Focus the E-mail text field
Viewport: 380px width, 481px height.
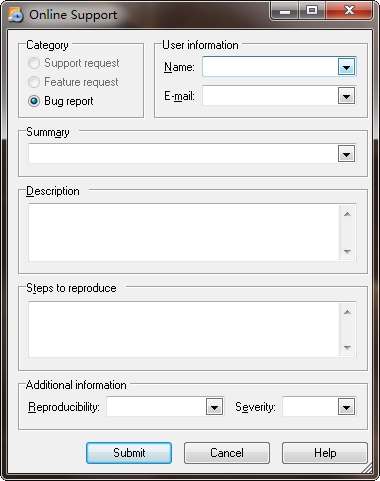tap(270, 96)
